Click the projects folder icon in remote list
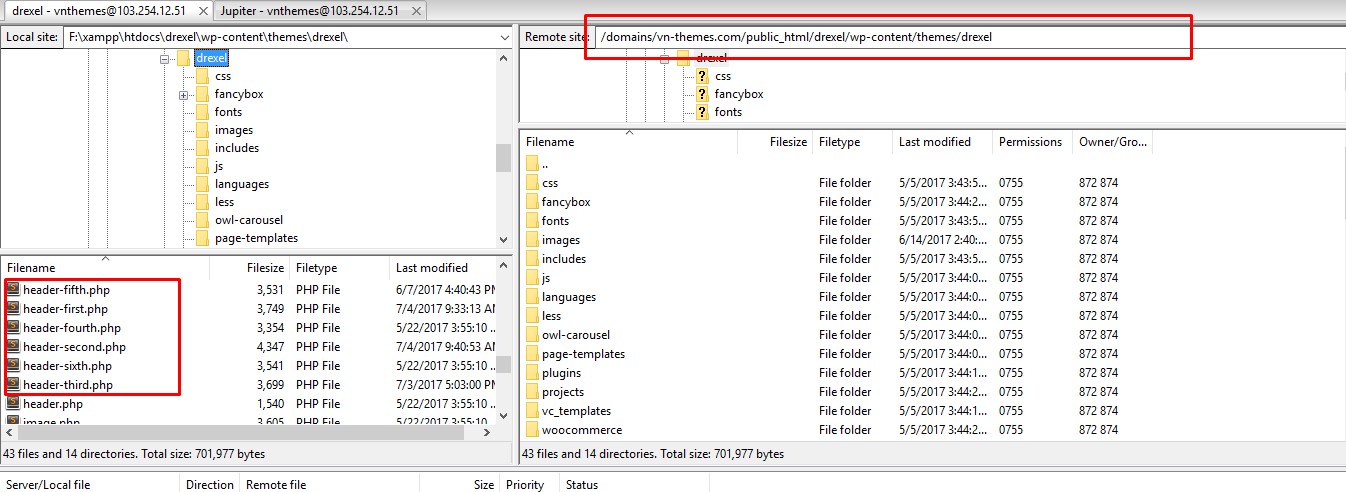 coord(532,392)
